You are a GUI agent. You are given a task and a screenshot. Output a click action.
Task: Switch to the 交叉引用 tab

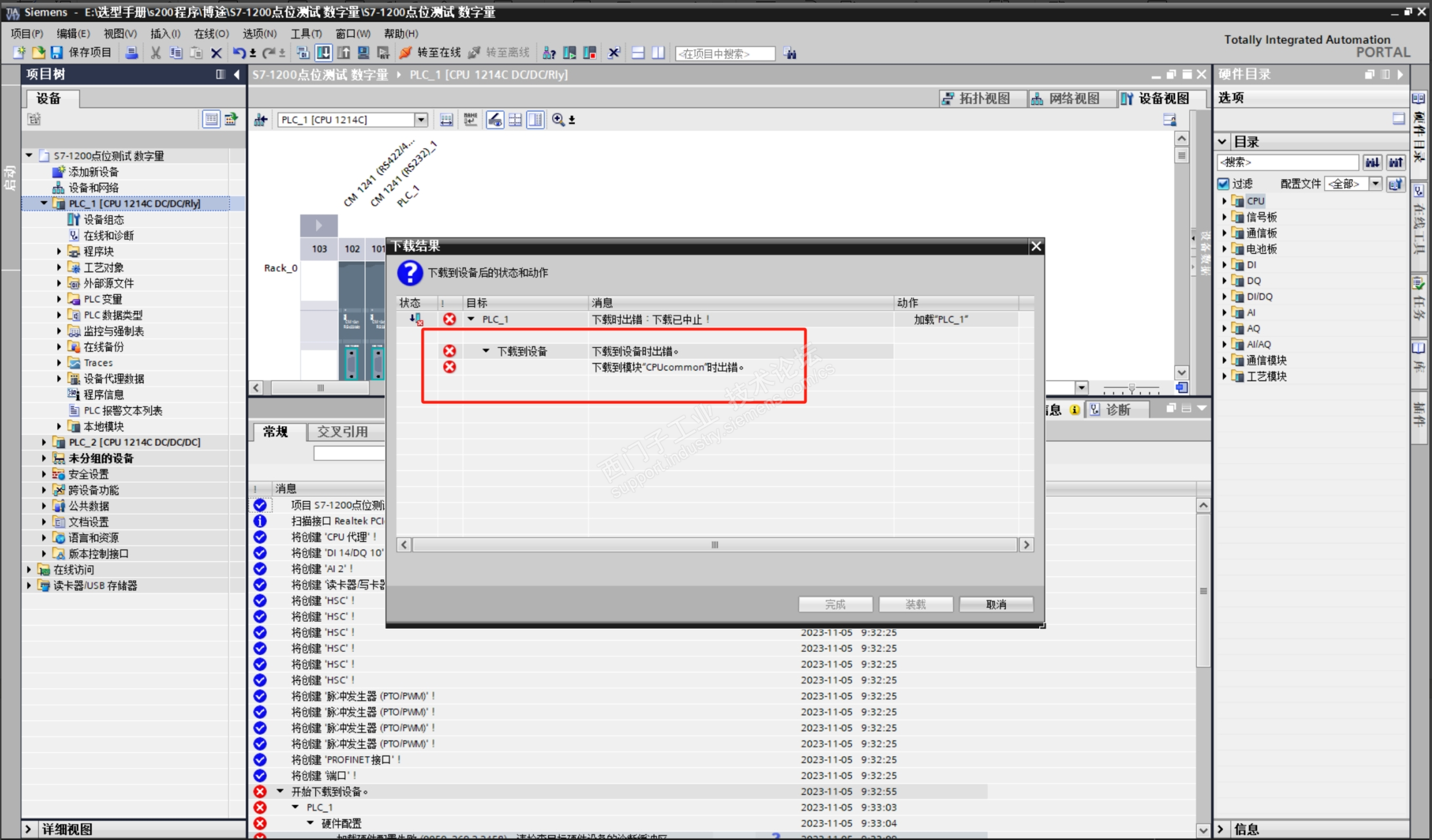pos(342,431)
